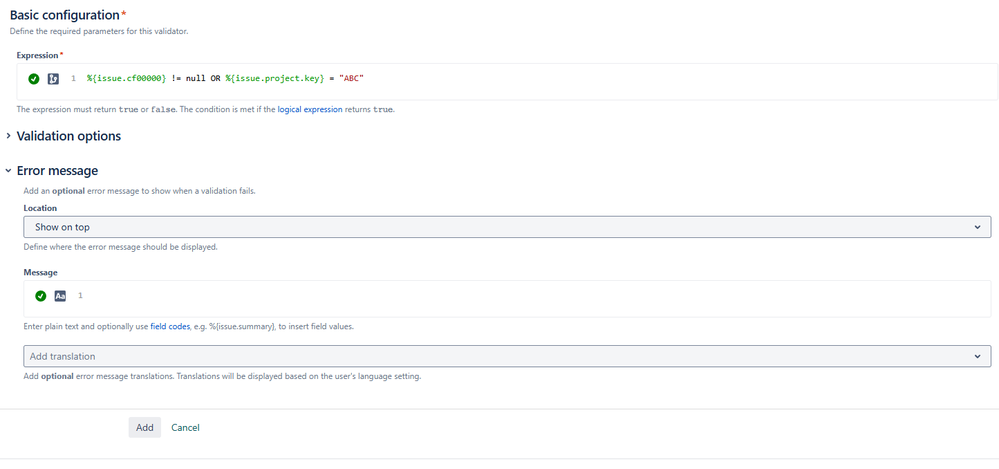Click the Validation options heading text

coord(69,136)
